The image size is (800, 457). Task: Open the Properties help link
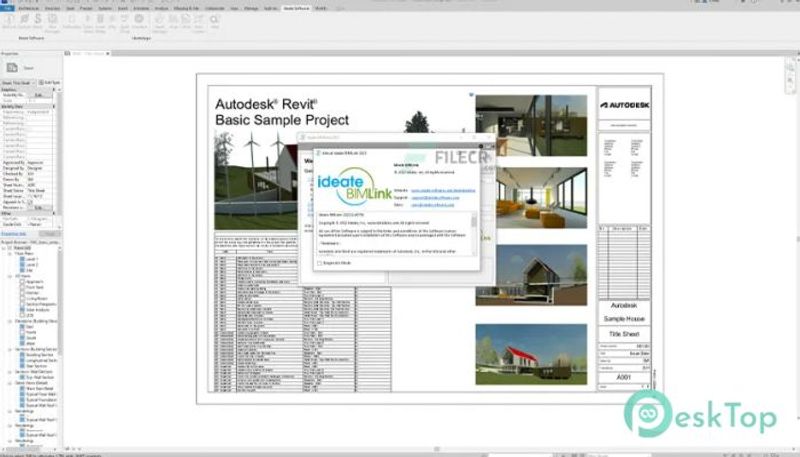(13, 234)
